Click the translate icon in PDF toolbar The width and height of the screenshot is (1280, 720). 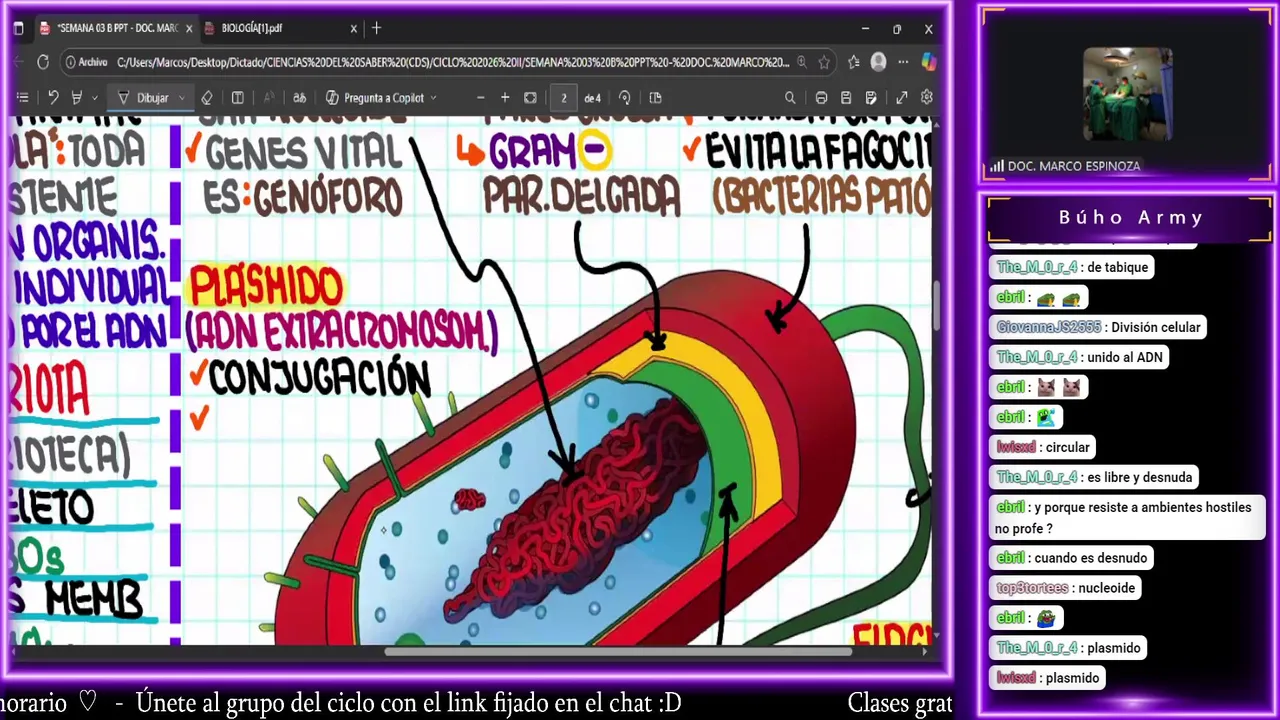pyautogui.click(x=299, y=97)
